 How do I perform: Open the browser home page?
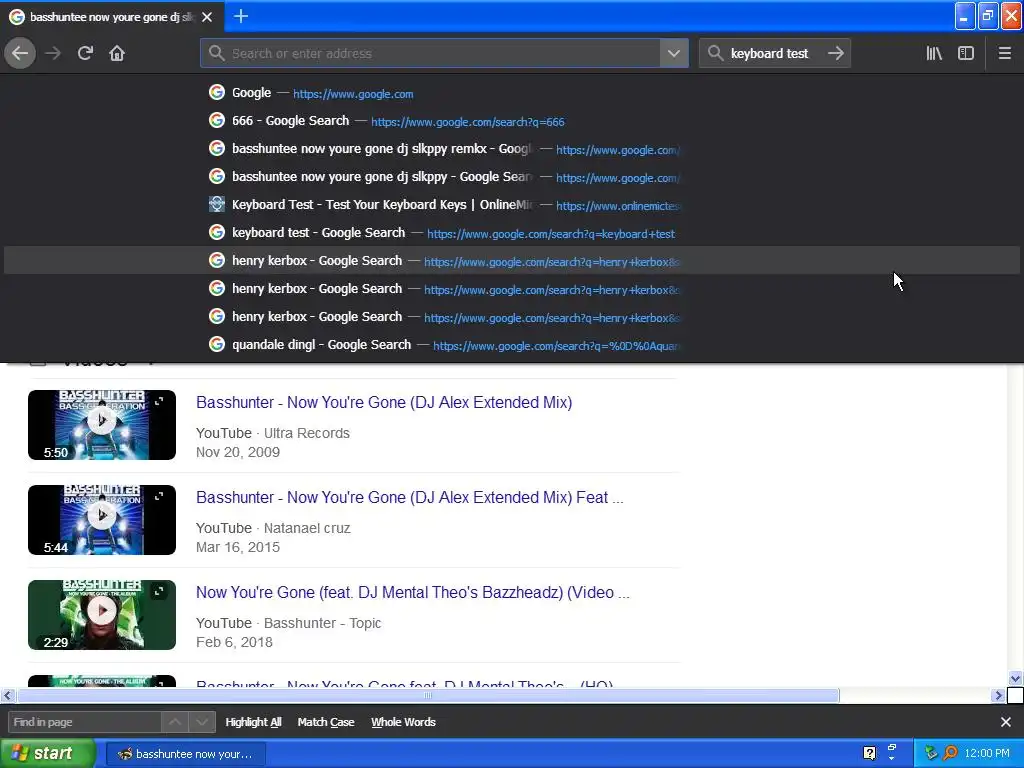117,54
